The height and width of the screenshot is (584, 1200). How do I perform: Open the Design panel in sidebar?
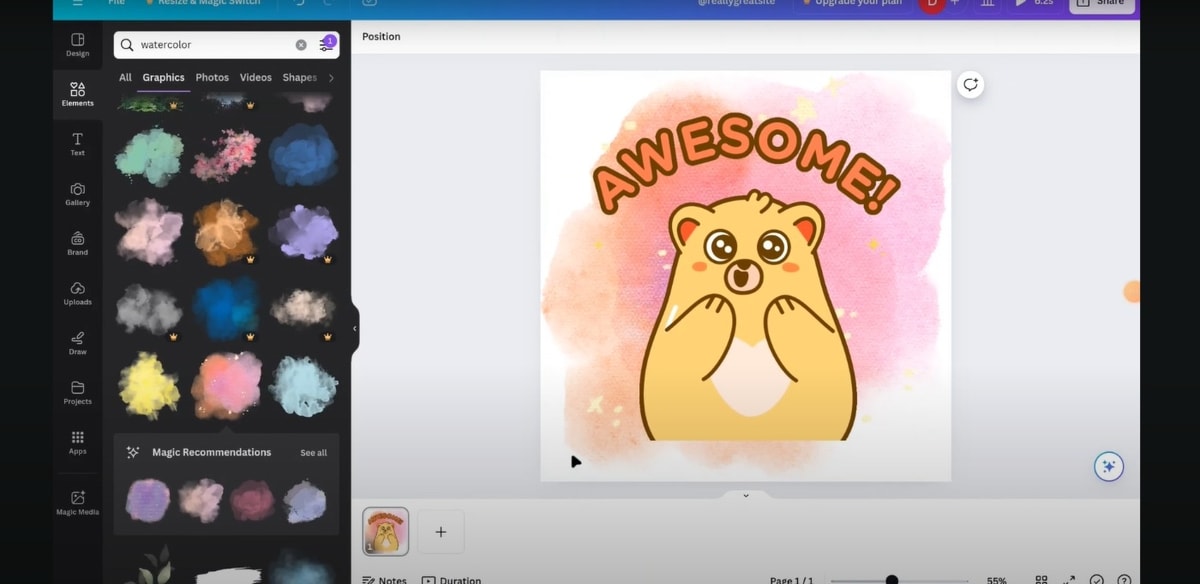pyautogui.click(x=77, y=44)
